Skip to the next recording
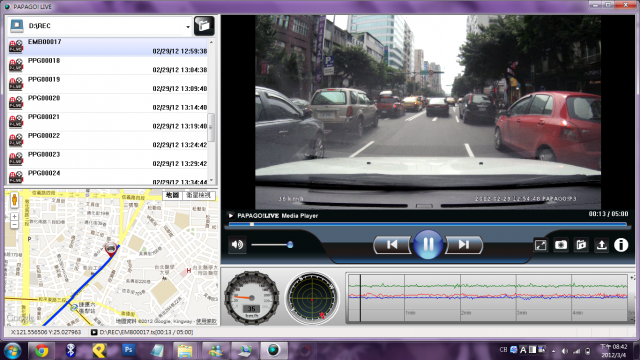 pos(464,244)
